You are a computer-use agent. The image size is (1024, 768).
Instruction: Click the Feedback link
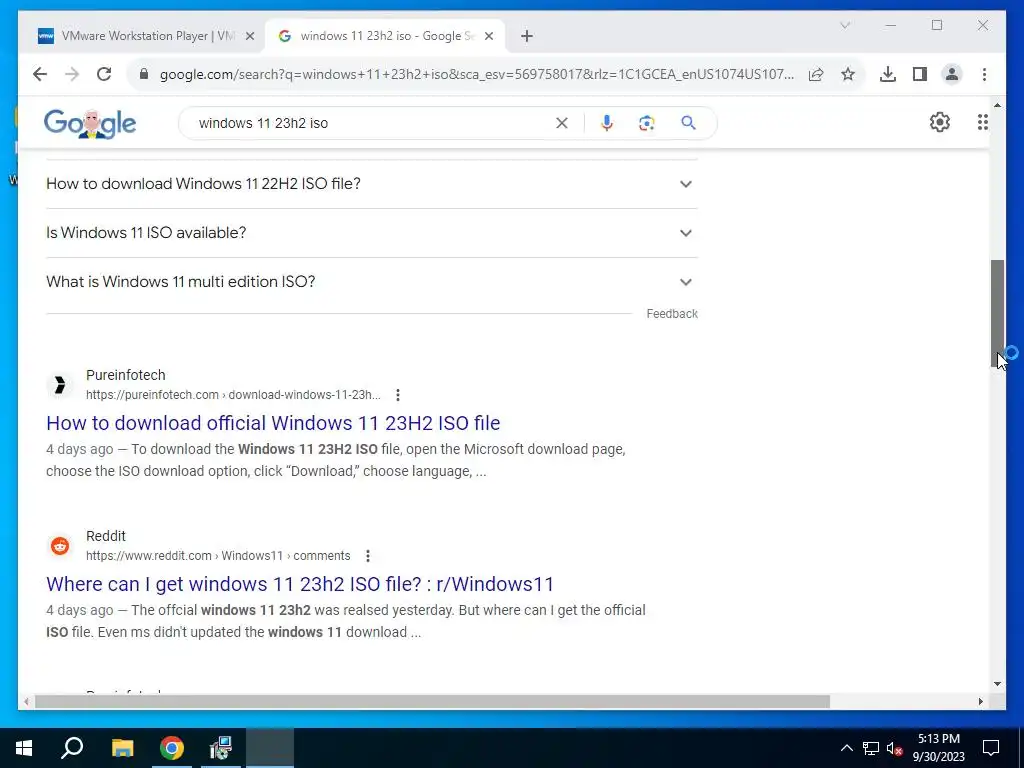[x=672, y=314]
